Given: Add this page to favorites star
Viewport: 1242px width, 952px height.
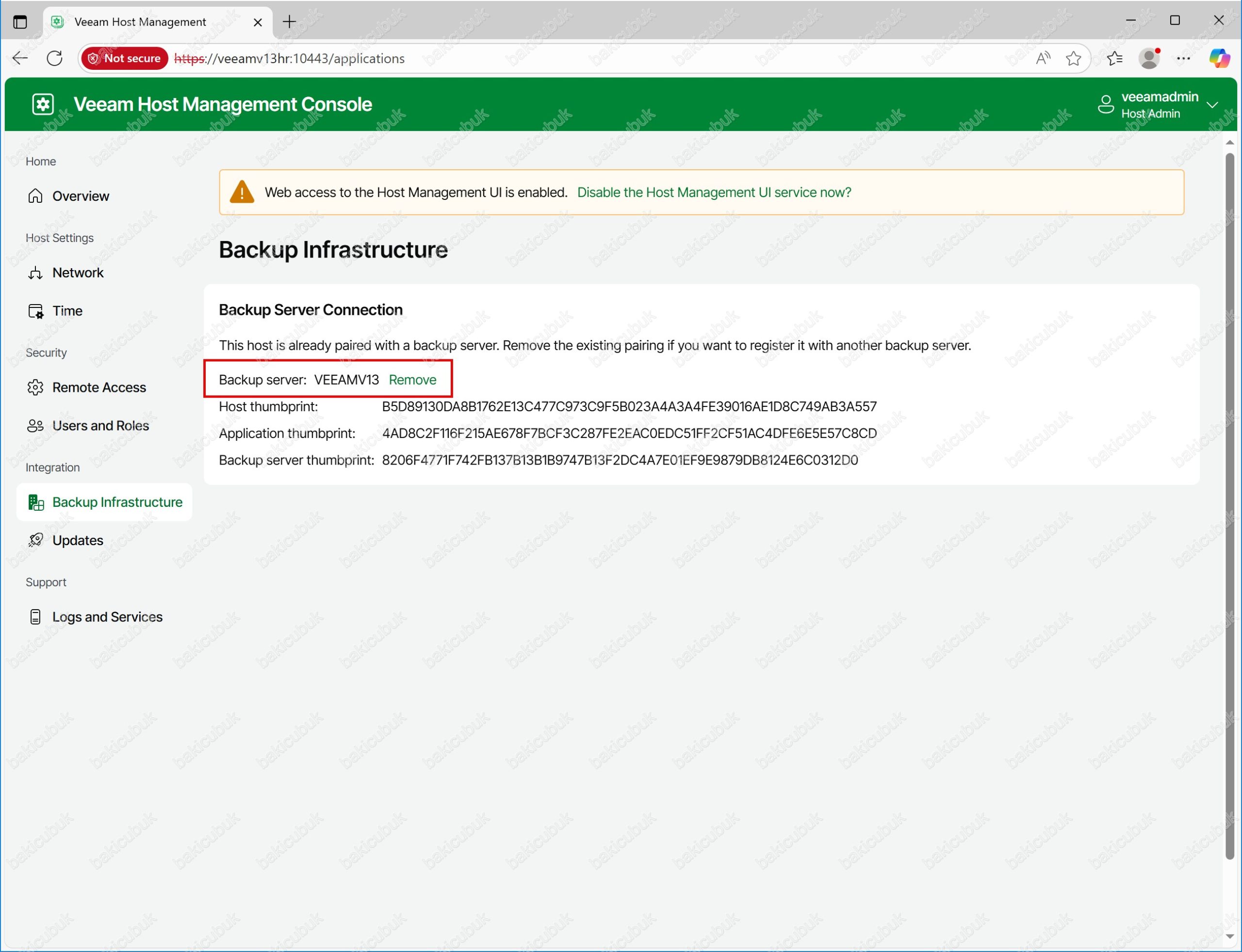Looking at the screenshot, I should pos(1073,58).
